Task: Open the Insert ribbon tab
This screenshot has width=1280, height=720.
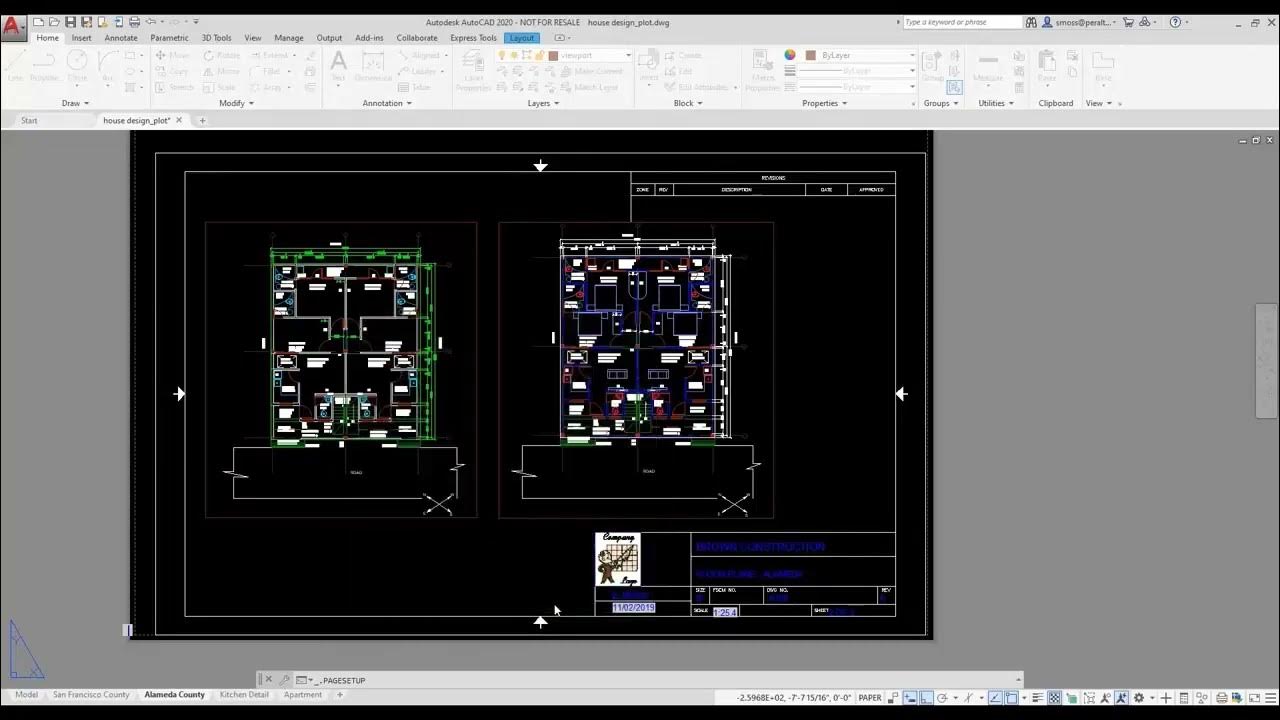Action: point(81,38)
